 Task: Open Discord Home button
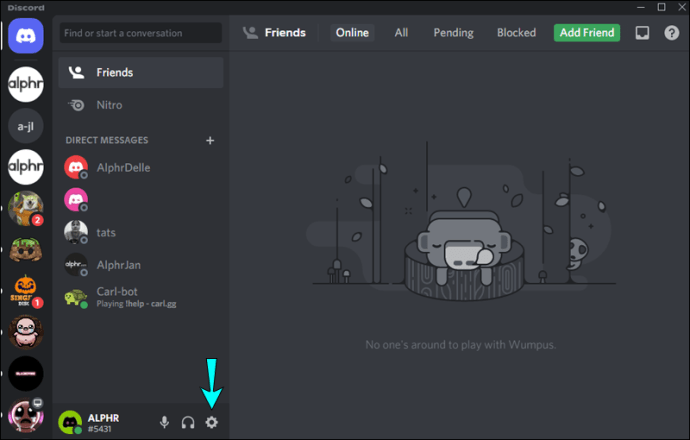[x=26, y=36]
